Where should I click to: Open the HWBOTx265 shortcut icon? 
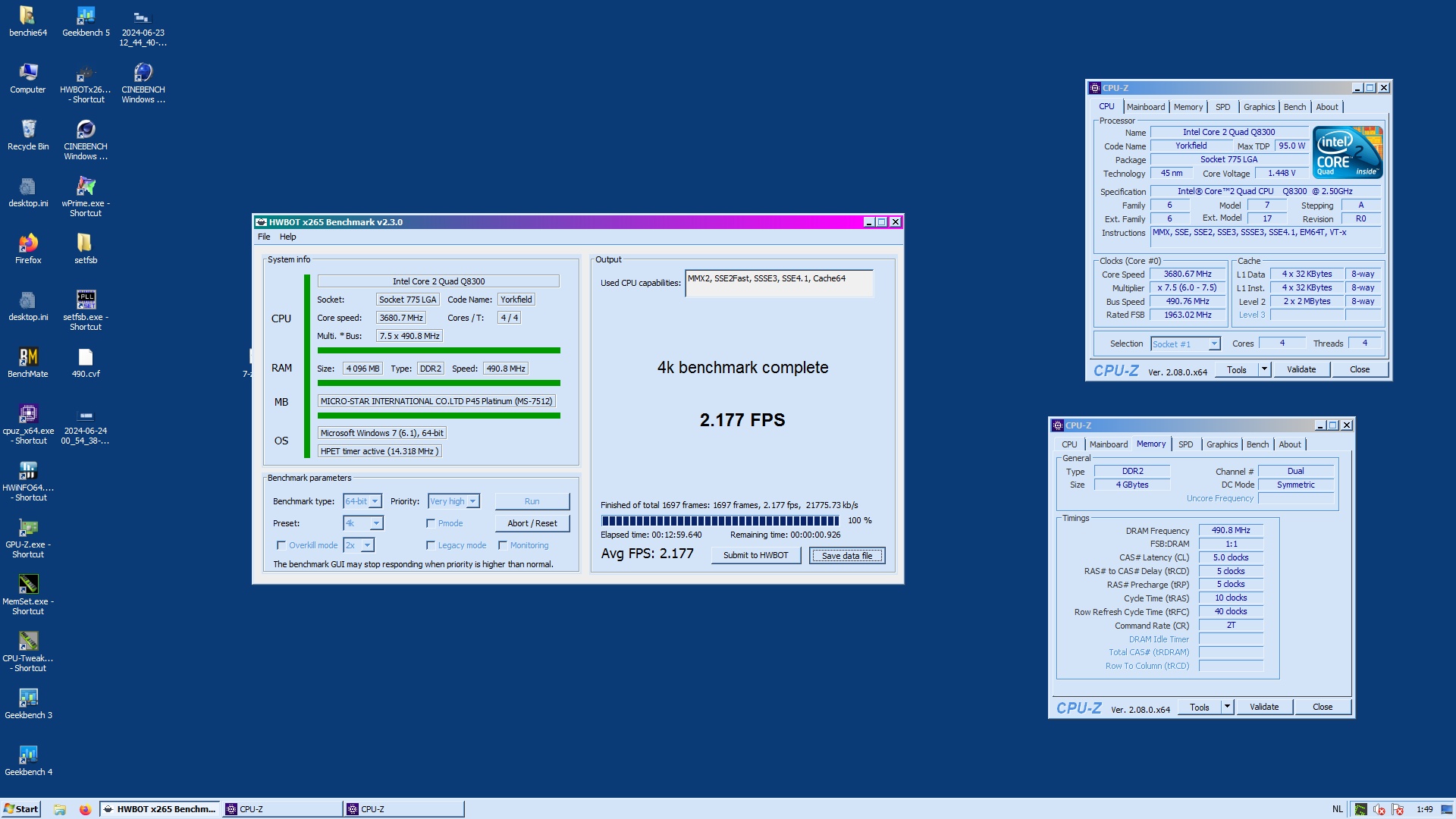[x=86, y=83]
